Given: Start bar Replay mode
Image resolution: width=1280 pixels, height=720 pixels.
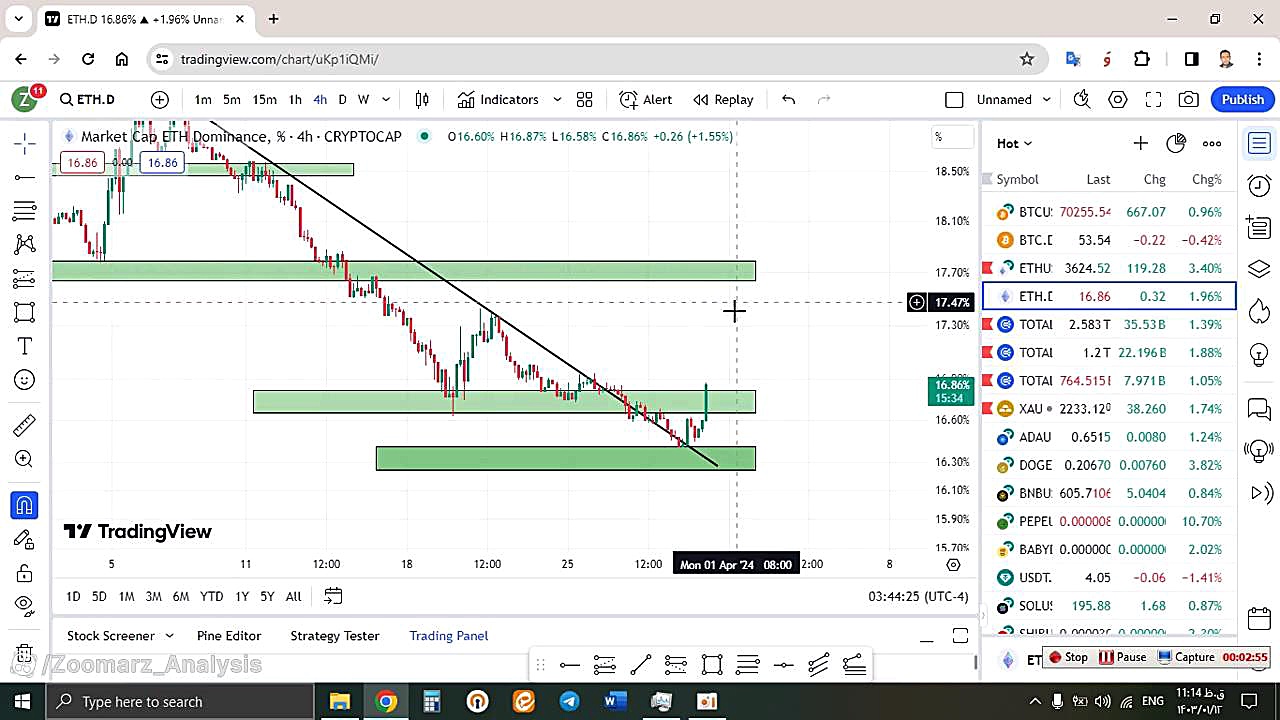Looking at the screenshot, I should (x=723, y=99).
